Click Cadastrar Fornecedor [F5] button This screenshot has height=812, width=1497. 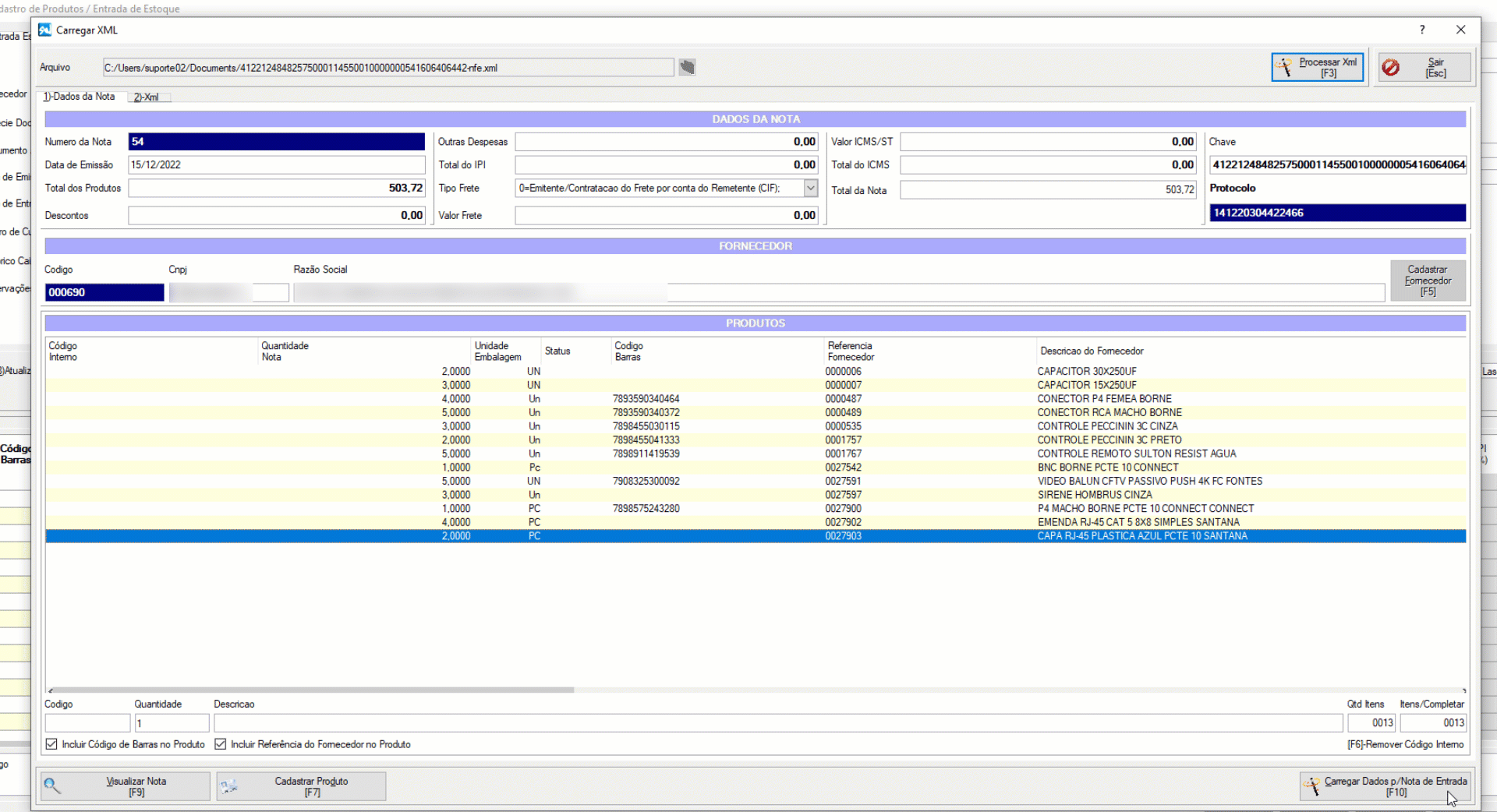tap(1428, 281)
